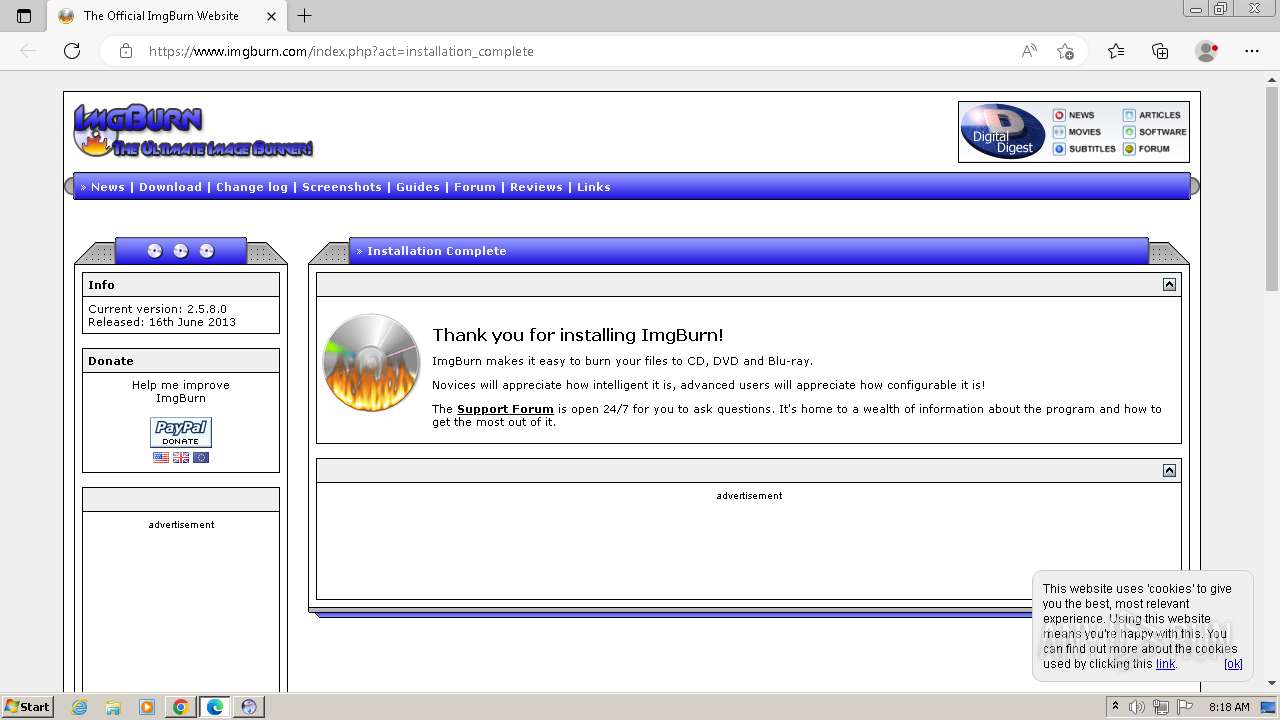Image resolution: width=1280 pixels, height=720 pixels.
Task: Open Google Chrome from the taskbar
Action: 181,707
